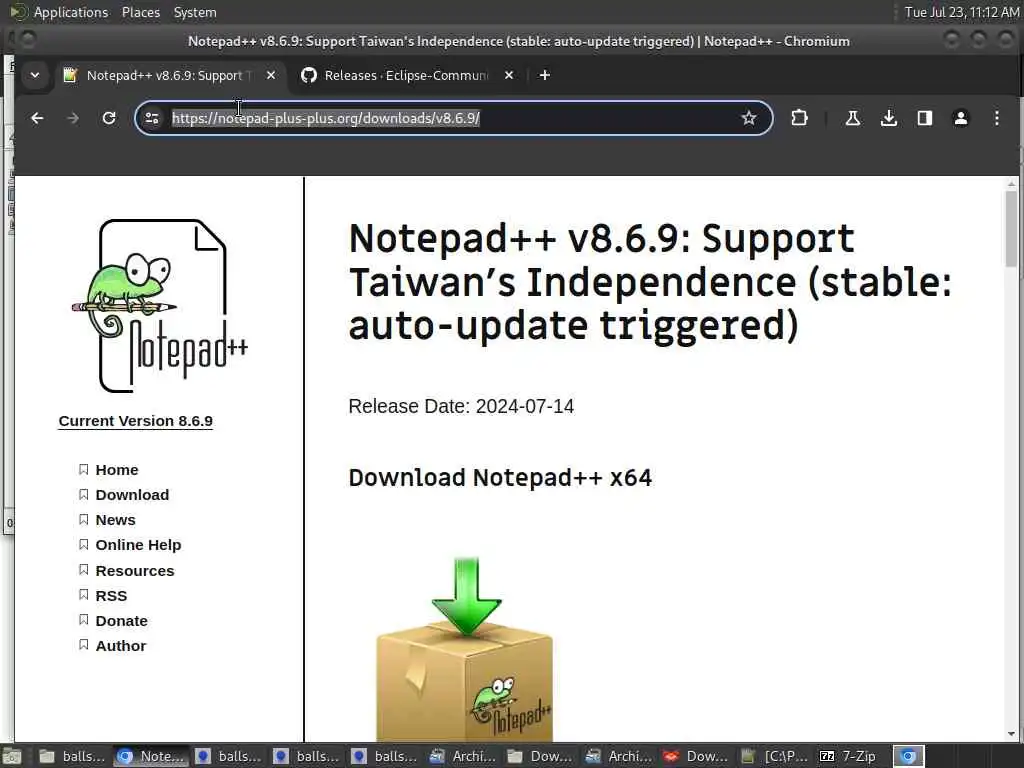This screenshot has width=1024, height=768.
Task: Click the bookmark icon beside Donate
Action: coord(84,619)
